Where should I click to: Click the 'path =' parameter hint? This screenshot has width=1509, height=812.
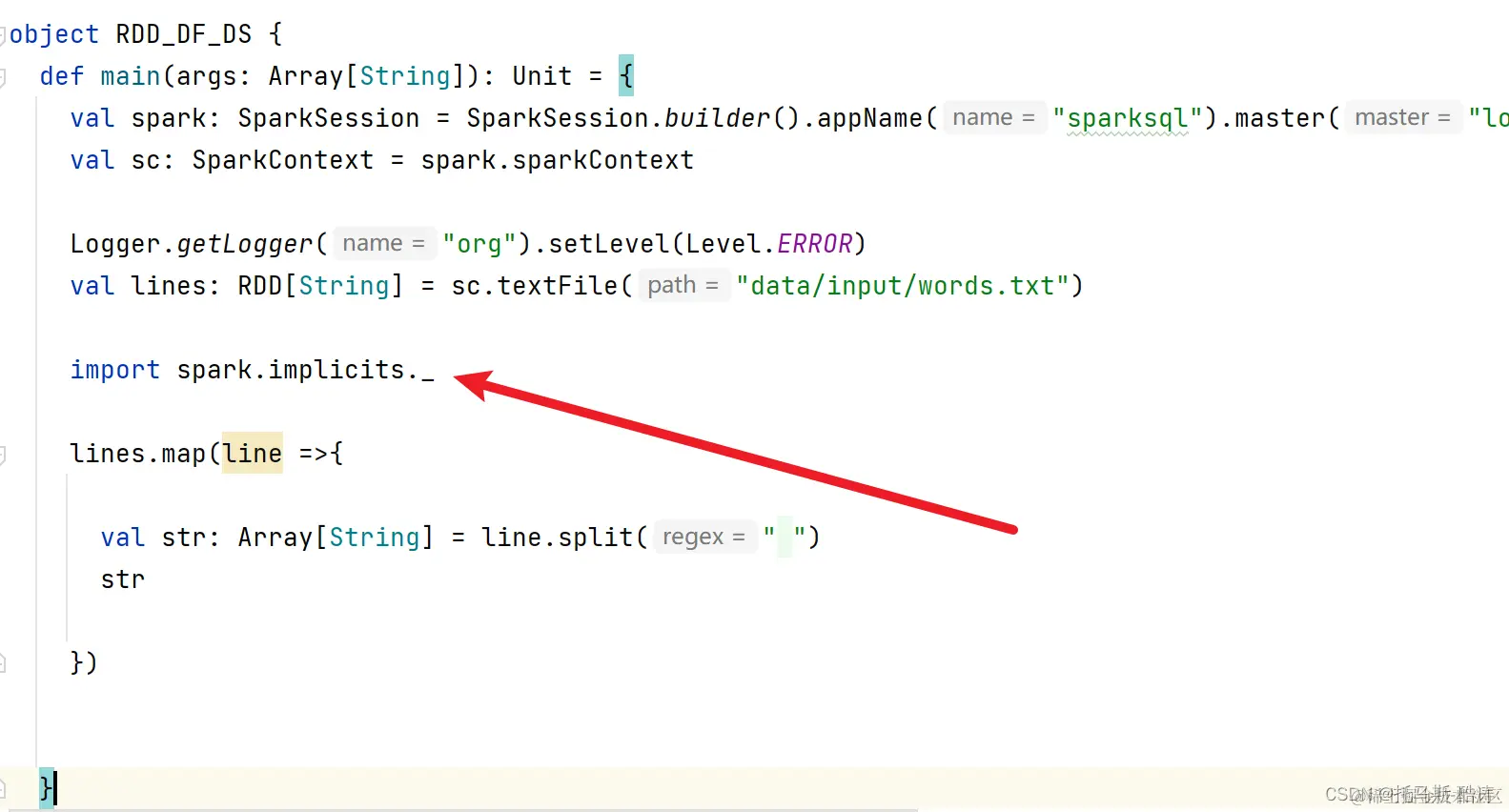(683, 285)
